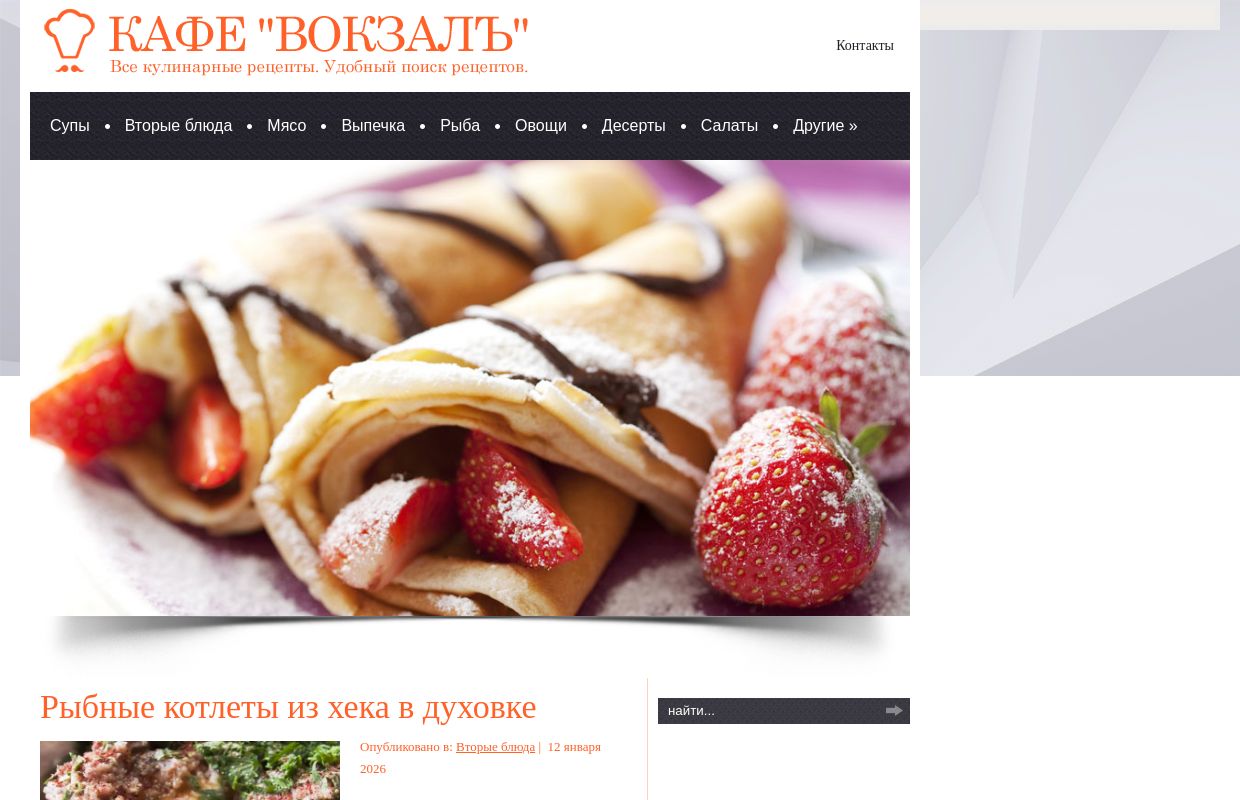1240x800 pixels.
Task: Open the fish cutlets recipe thumbnail
Action: (190, 770)
